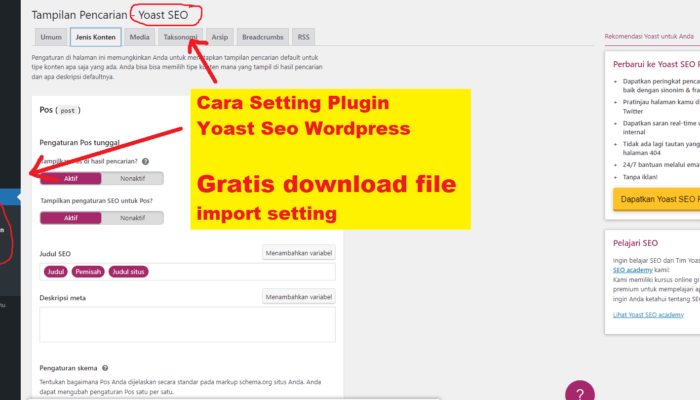Go to the Arsip tab
Image resolution: width=700 pixels, height=400 pixels.
[x=220, y=37]
